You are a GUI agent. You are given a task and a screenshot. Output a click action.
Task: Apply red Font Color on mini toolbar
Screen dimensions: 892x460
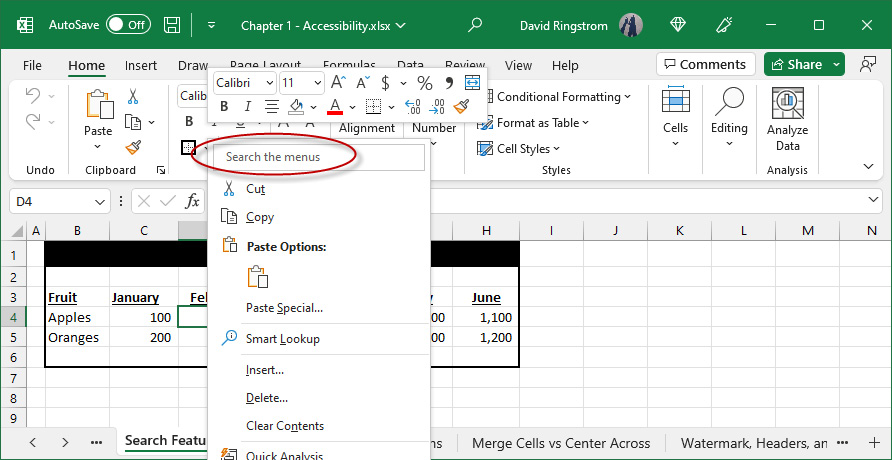tap(335, 106)
